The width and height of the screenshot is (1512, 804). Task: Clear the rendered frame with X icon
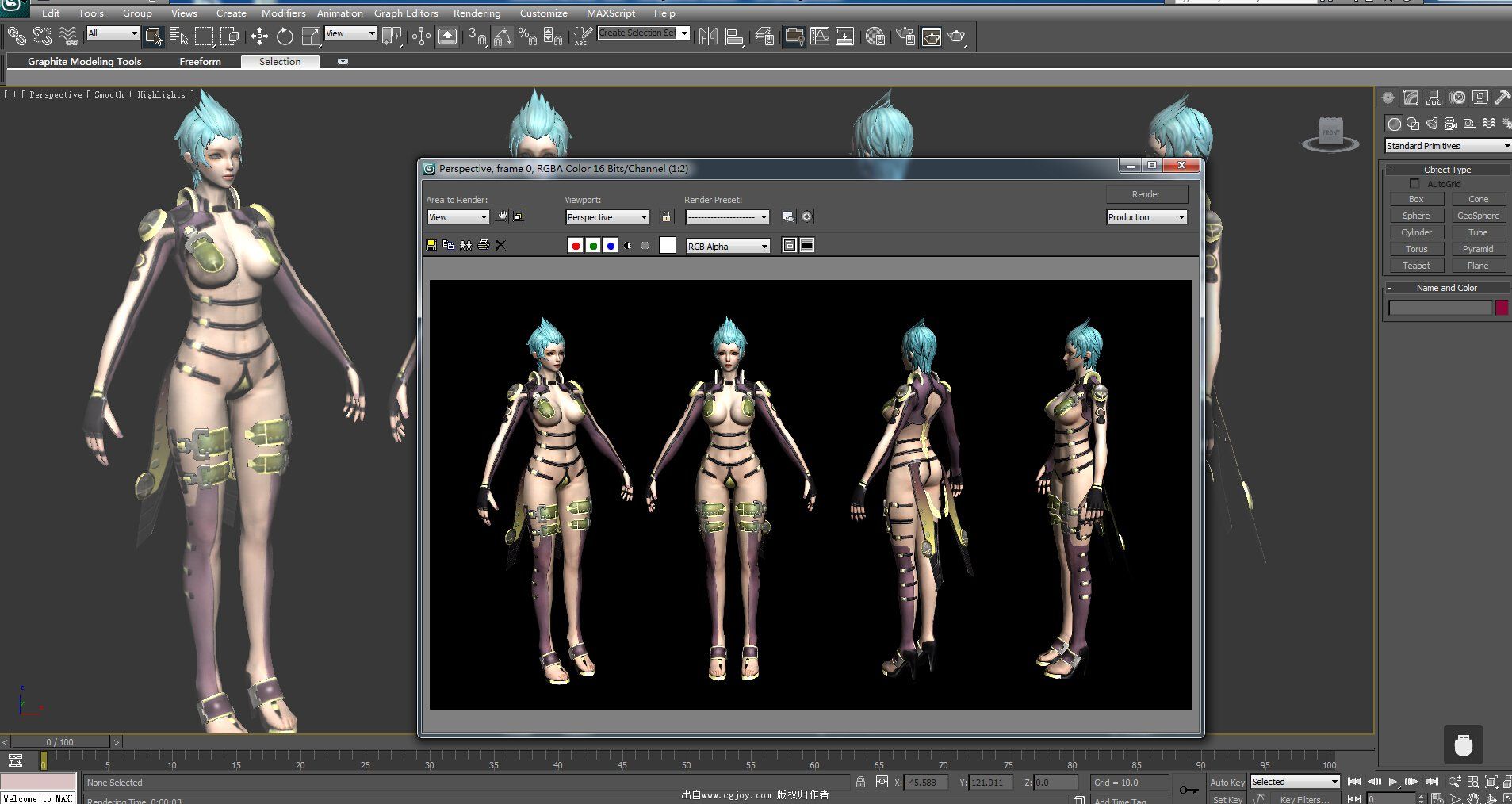pos(500,245)
